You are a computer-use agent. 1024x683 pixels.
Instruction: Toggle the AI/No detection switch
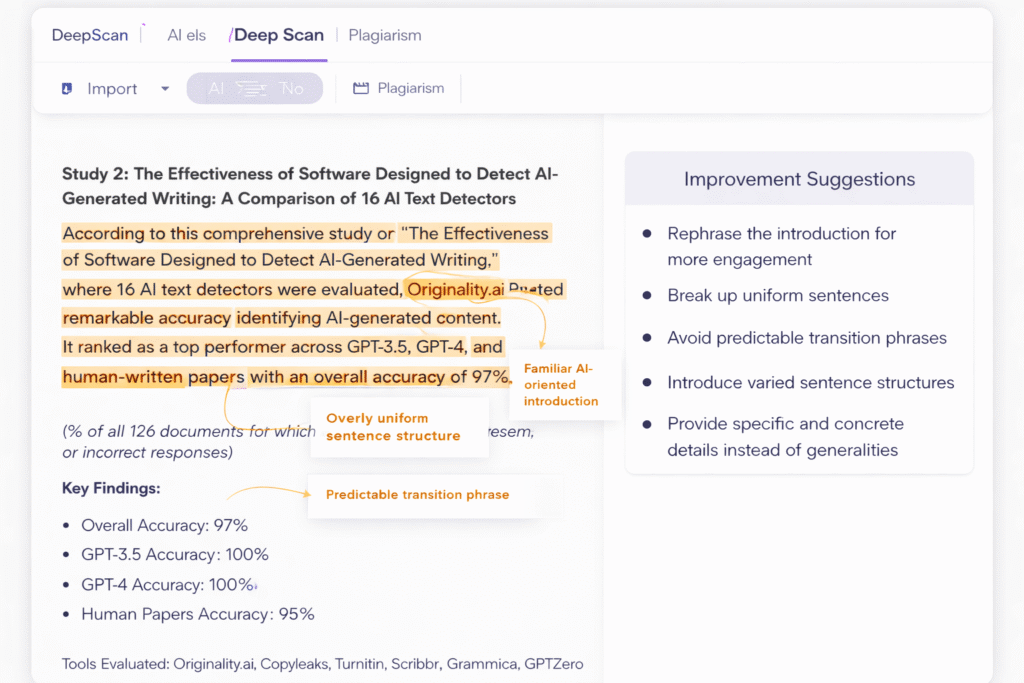[x=254, y=88]
